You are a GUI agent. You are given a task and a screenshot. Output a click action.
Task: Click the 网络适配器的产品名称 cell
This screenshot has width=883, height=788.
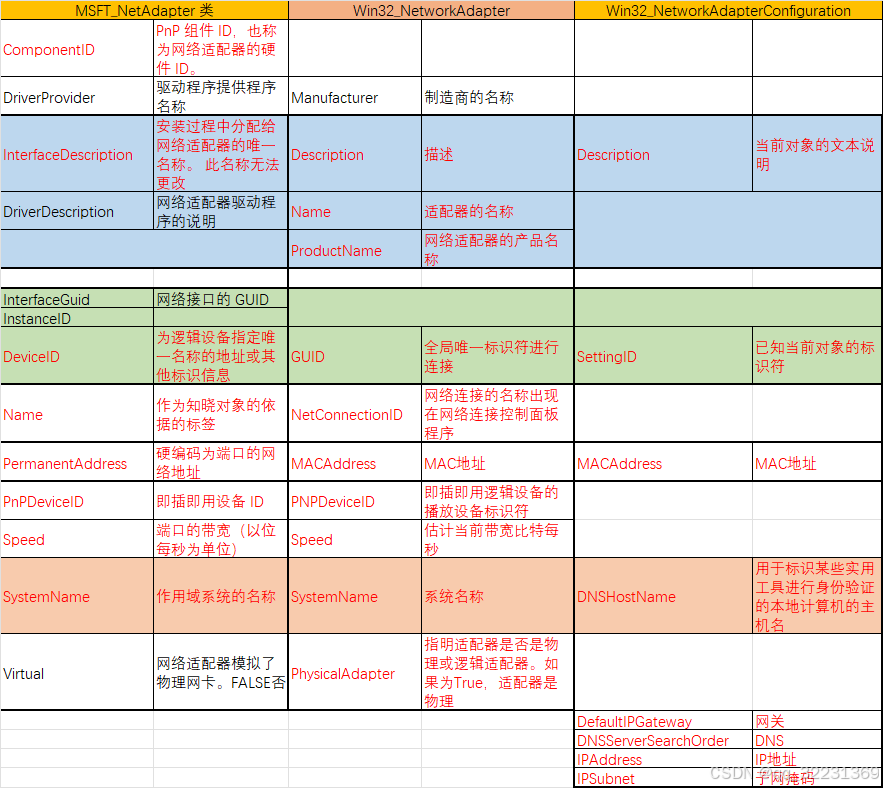(x=498, y=249)
